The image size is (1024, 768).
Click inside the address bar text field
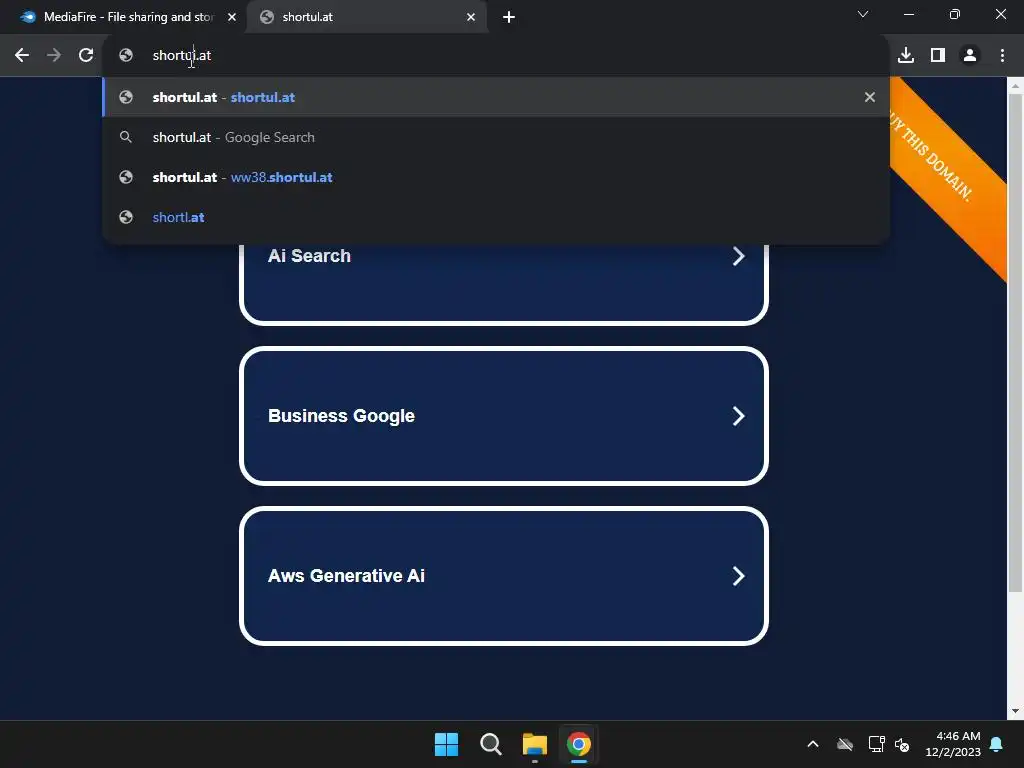click(496, 56)
